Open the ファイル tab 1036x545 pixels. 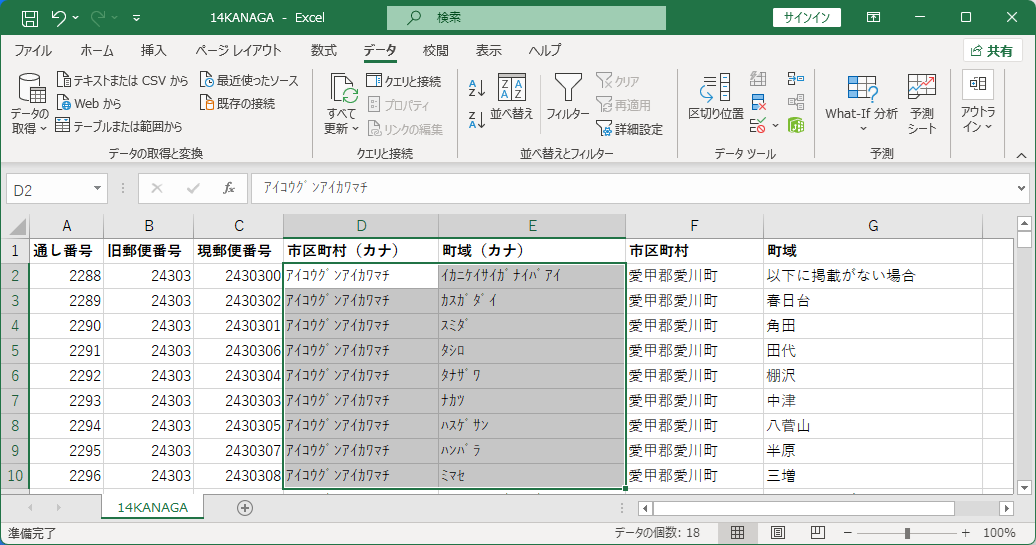coord(33,50)
